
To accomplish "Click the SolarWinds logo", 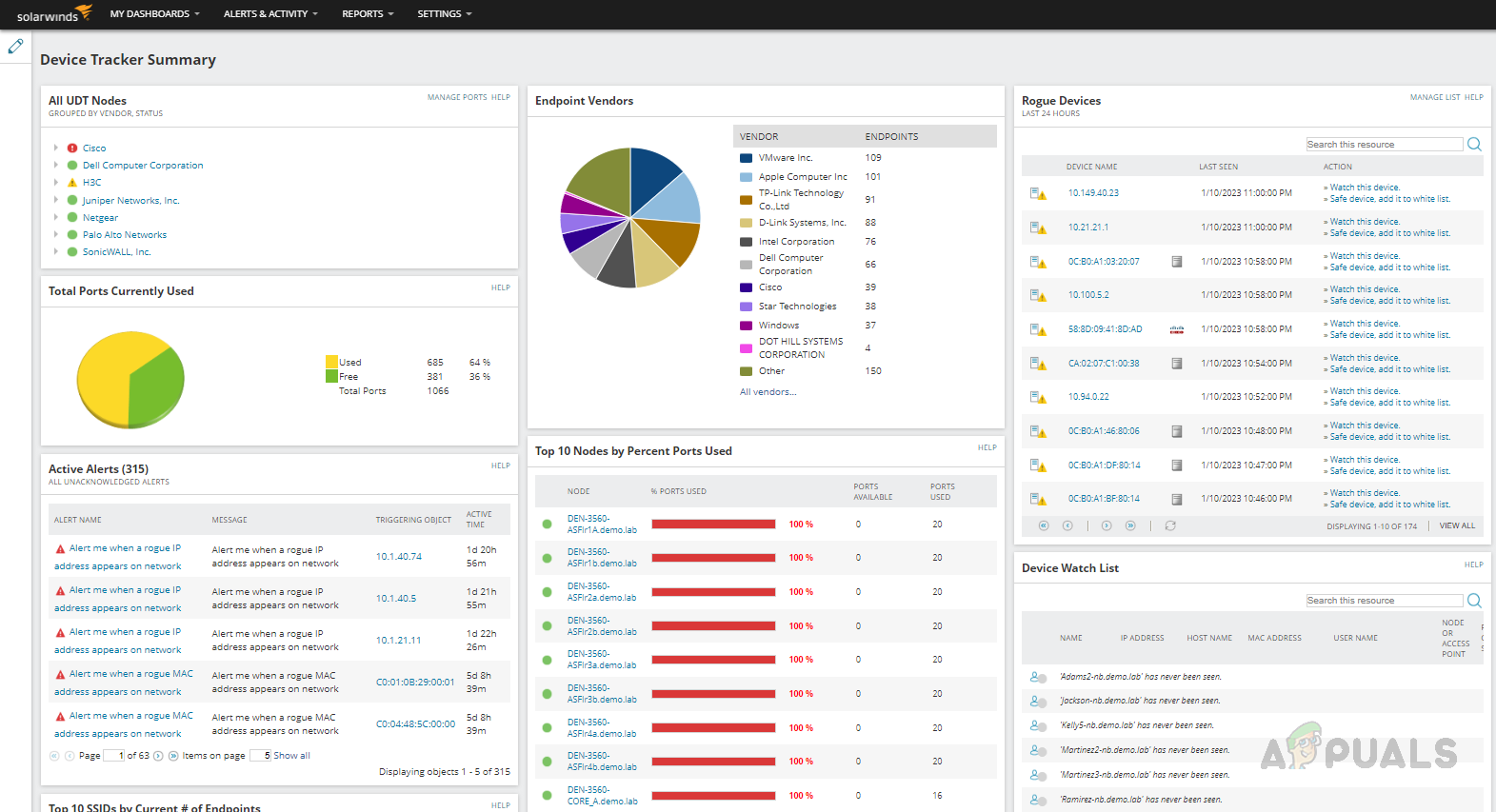I will click(x=54, y=13).
